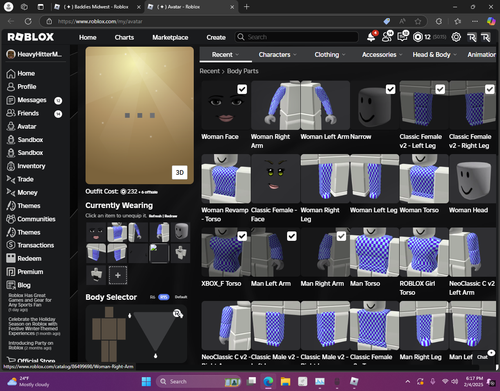Select the Woman Head item thumbnail

coord(473,178)
